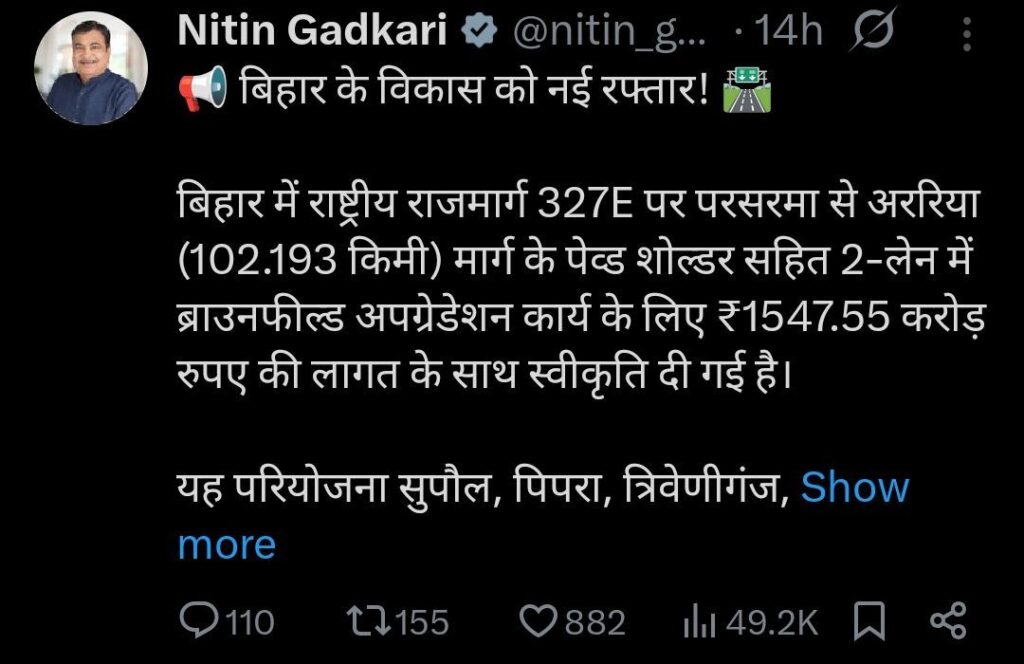Click the 155 reposts count
Image resolution: width=1024 pixels, height=664 pixels.
[422, 623]
